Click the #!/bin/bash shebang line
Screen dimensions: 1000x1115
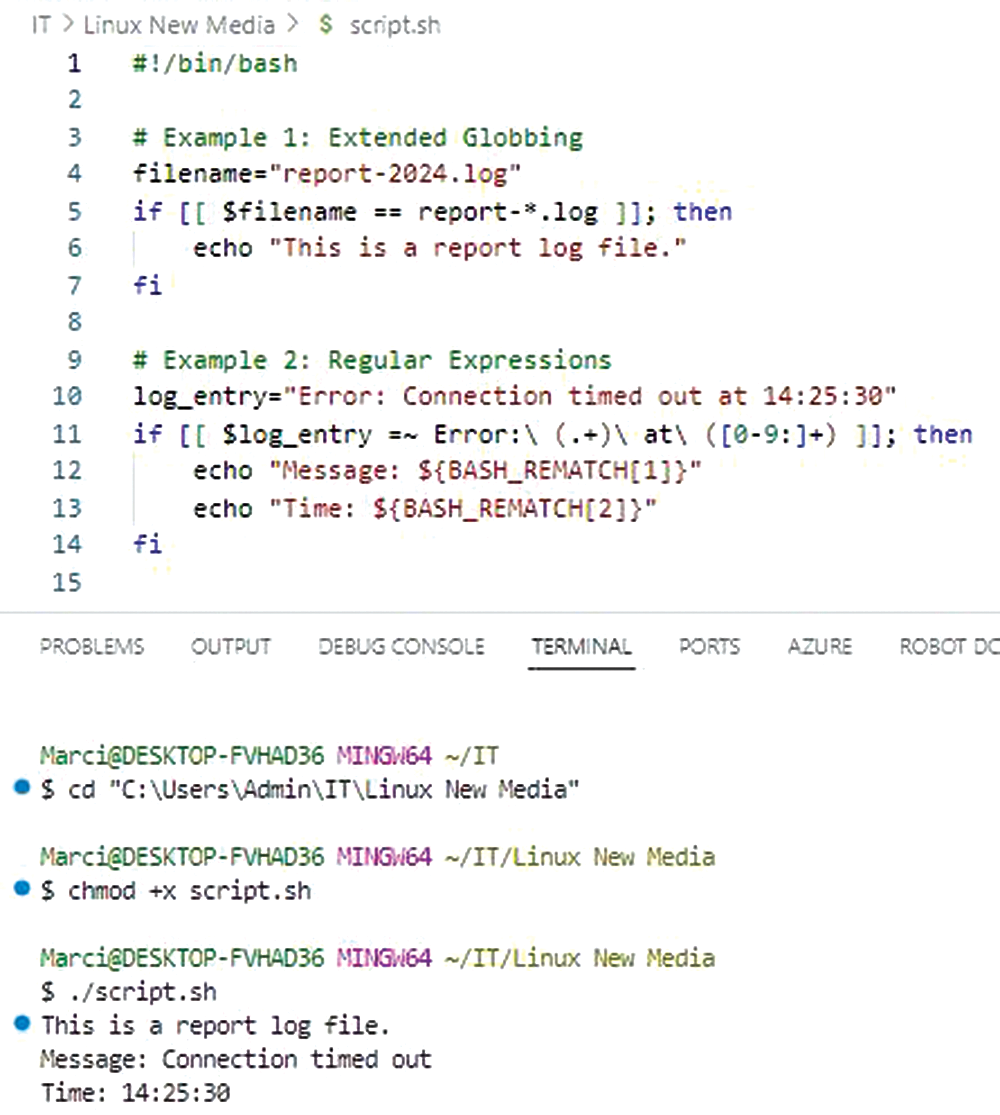pyautogui.click(x=215, y=63)
